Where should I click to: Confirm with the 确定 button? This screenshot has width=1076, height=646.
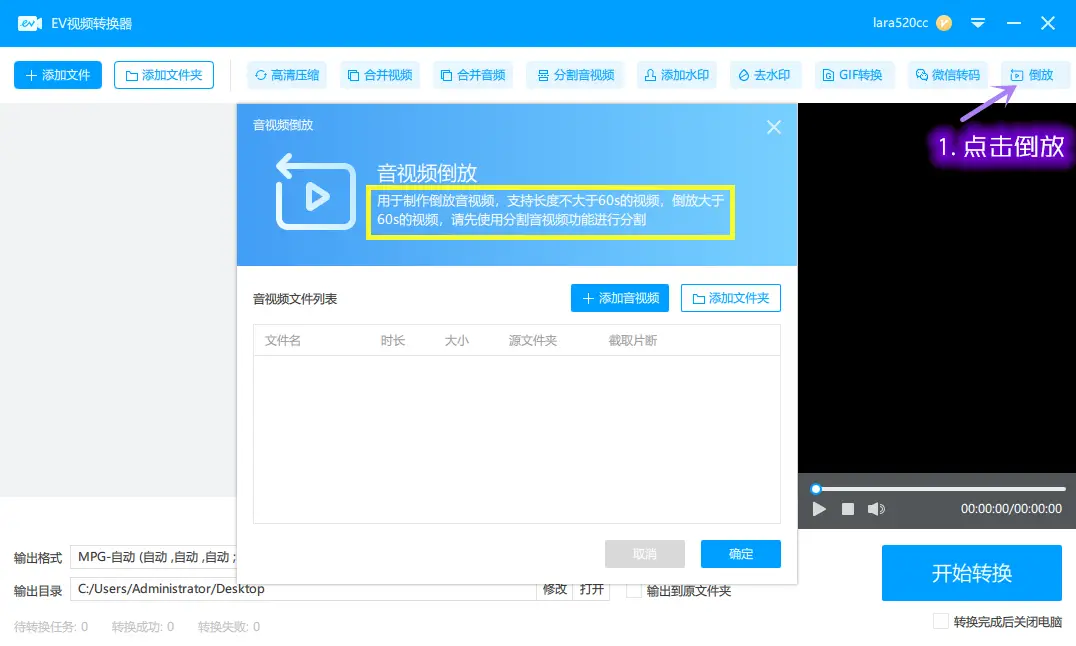[x=740, y=554]
